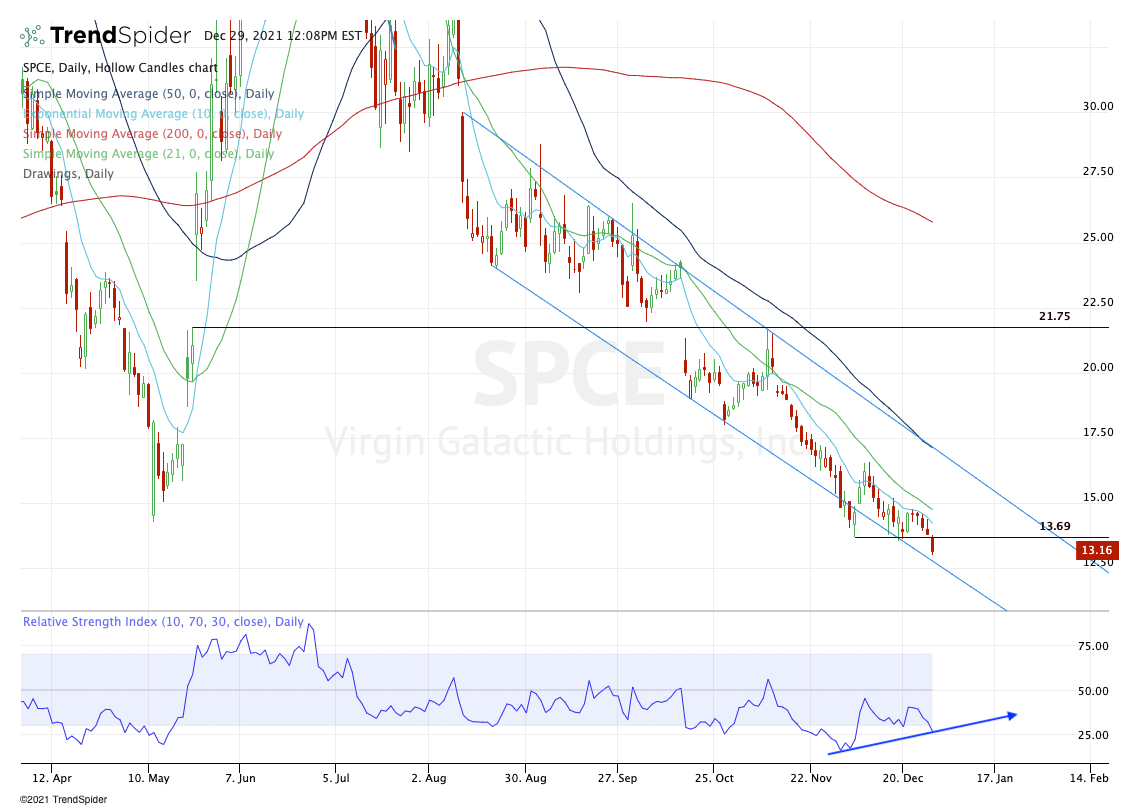
Task: Click the '27. Sep' date axis label
Action: tap(617, 778)
